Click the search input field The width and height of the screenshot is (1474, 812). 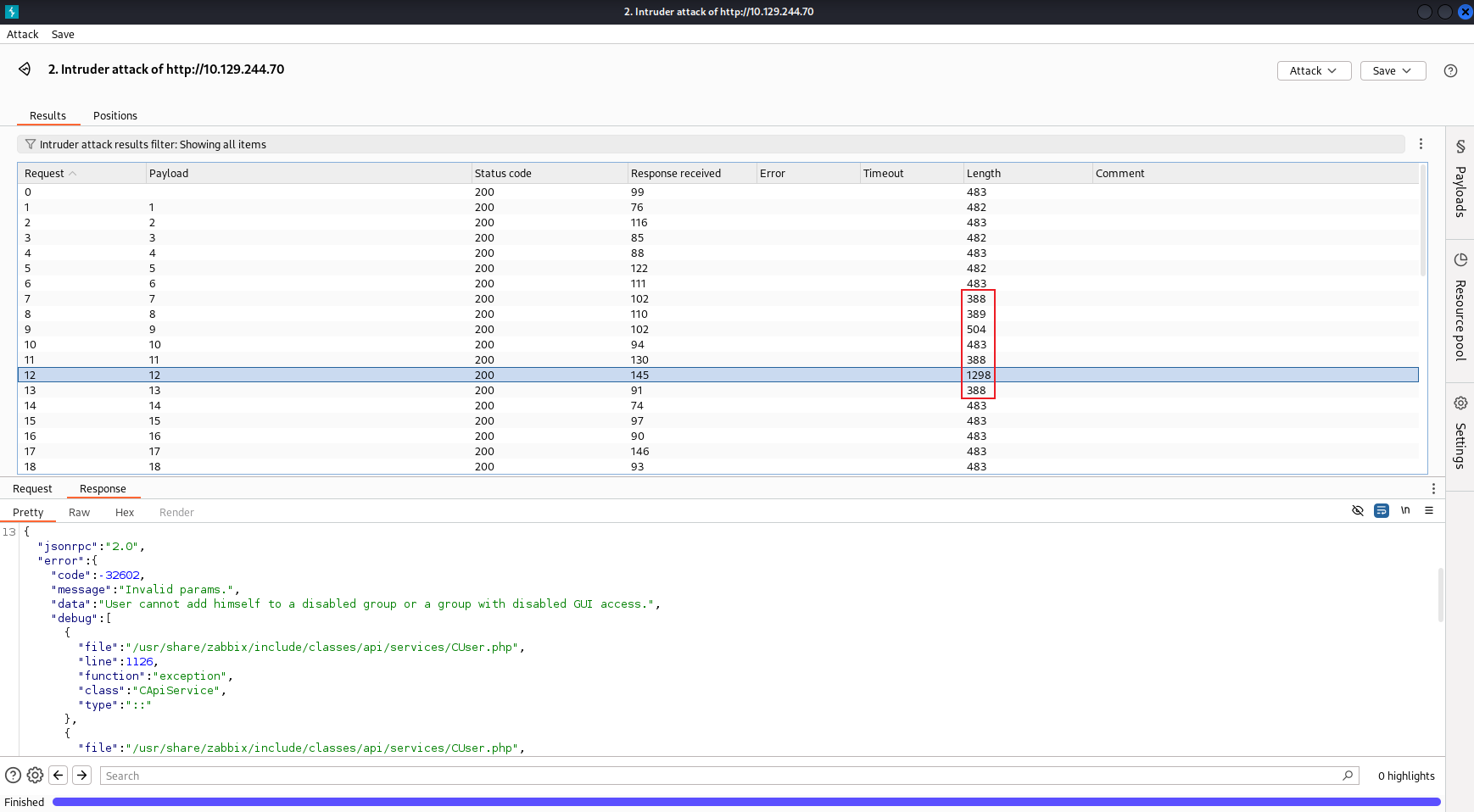(x=729, y=776)
